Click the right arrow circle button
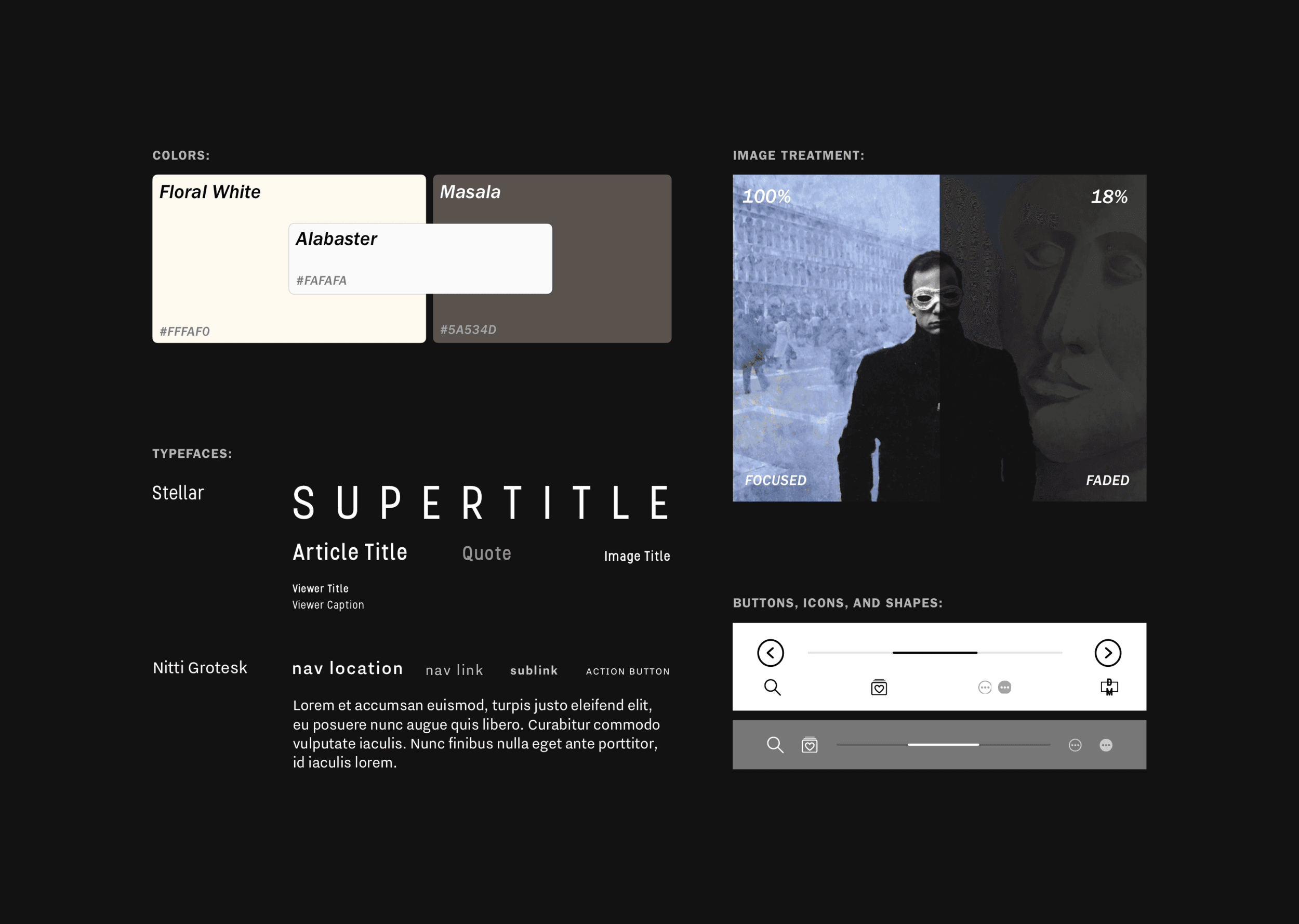The height and width of the screenshot is (924, 1299). click(x=1107, y=653)
